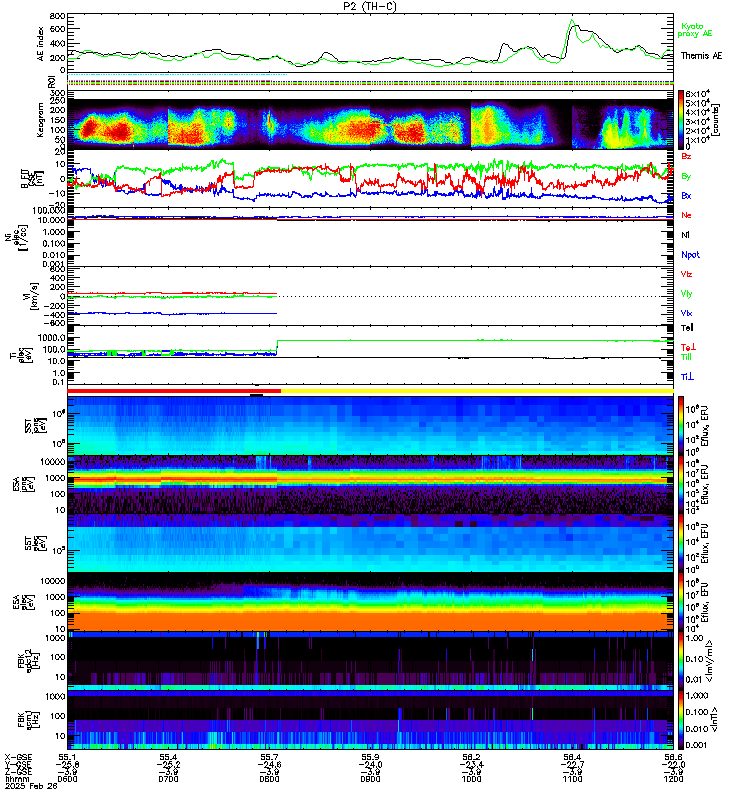This screenshot has height=800, width=750.
Task: Click the yellow segment of the region indicator bar
Action: click(477, 391)
